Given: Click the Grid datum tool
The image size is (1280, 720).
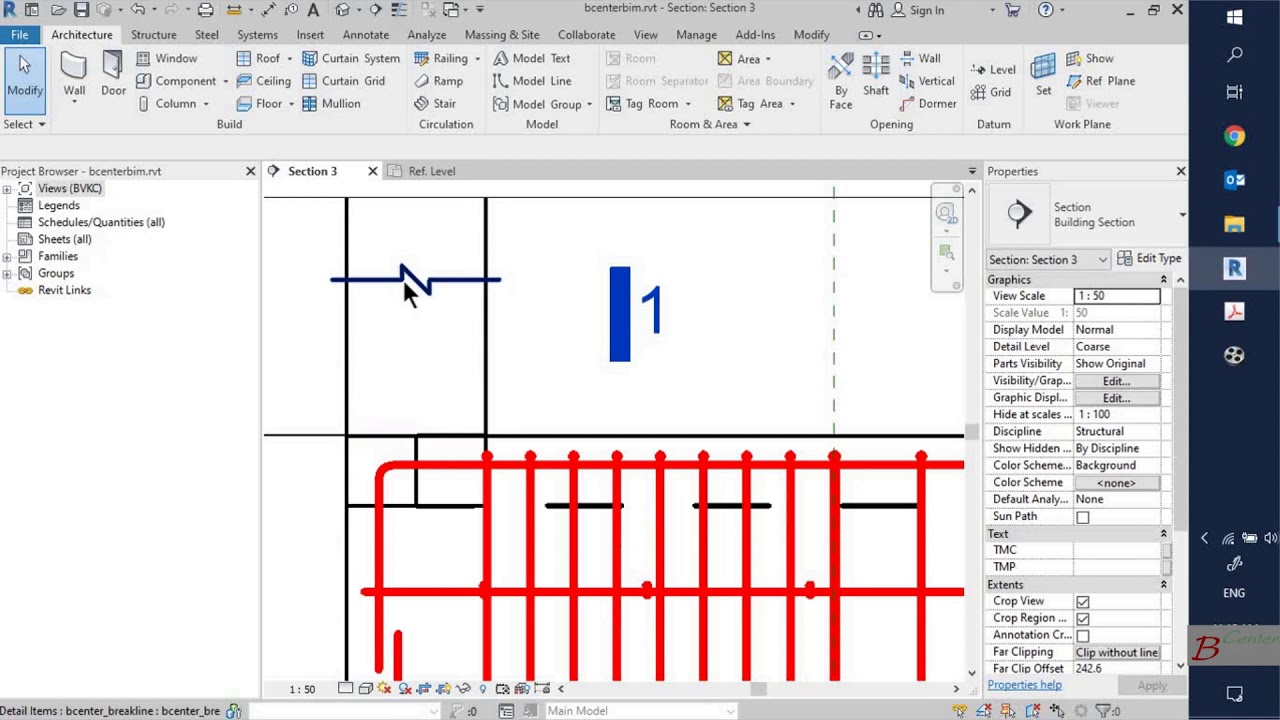Looking at the screenshot, I should tap(991, 92).
